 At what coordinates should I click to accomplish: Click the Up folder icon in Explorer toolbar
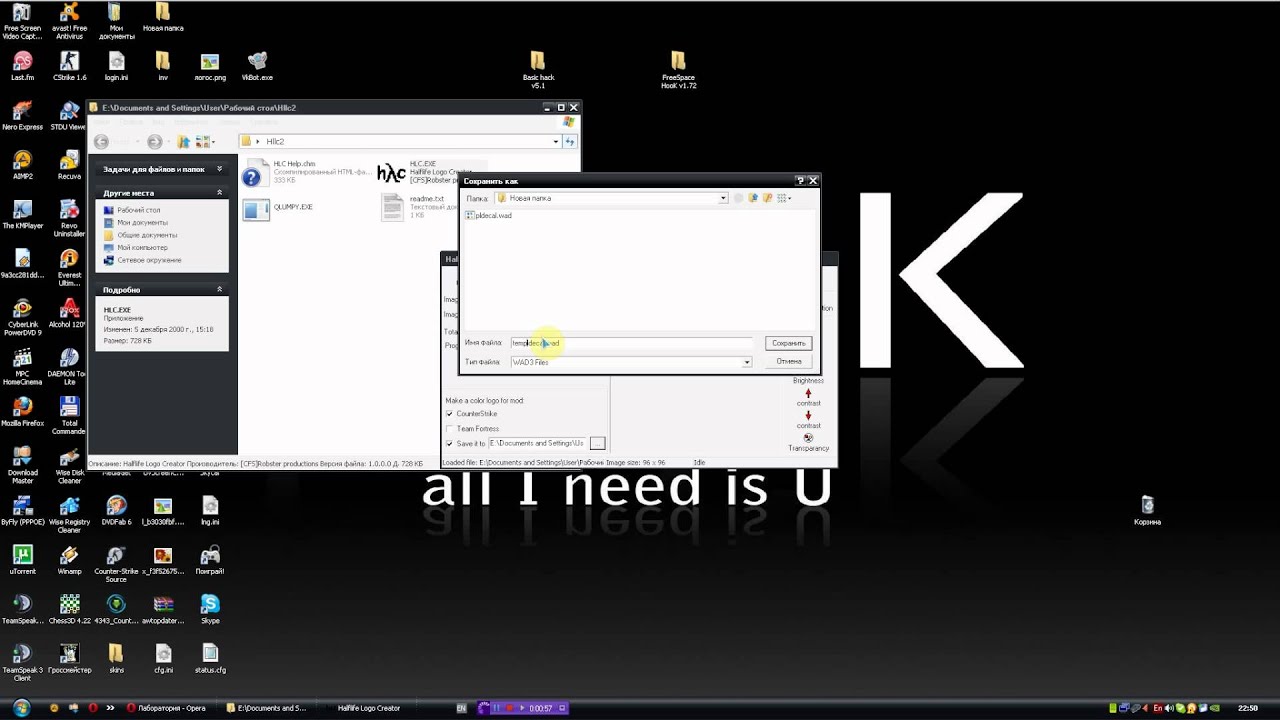point(184,142)
